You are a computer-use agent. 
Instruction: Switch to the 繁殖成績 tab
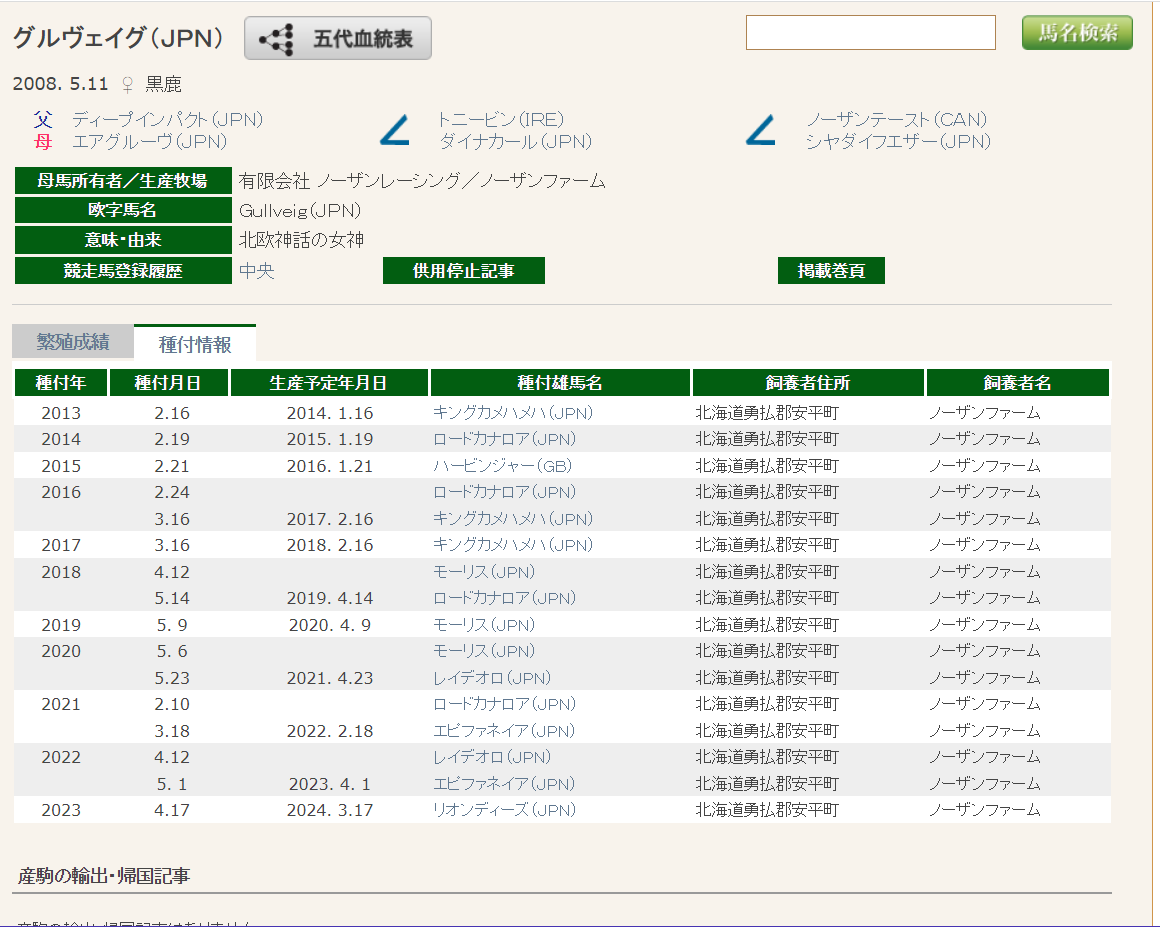pos(73,342)
